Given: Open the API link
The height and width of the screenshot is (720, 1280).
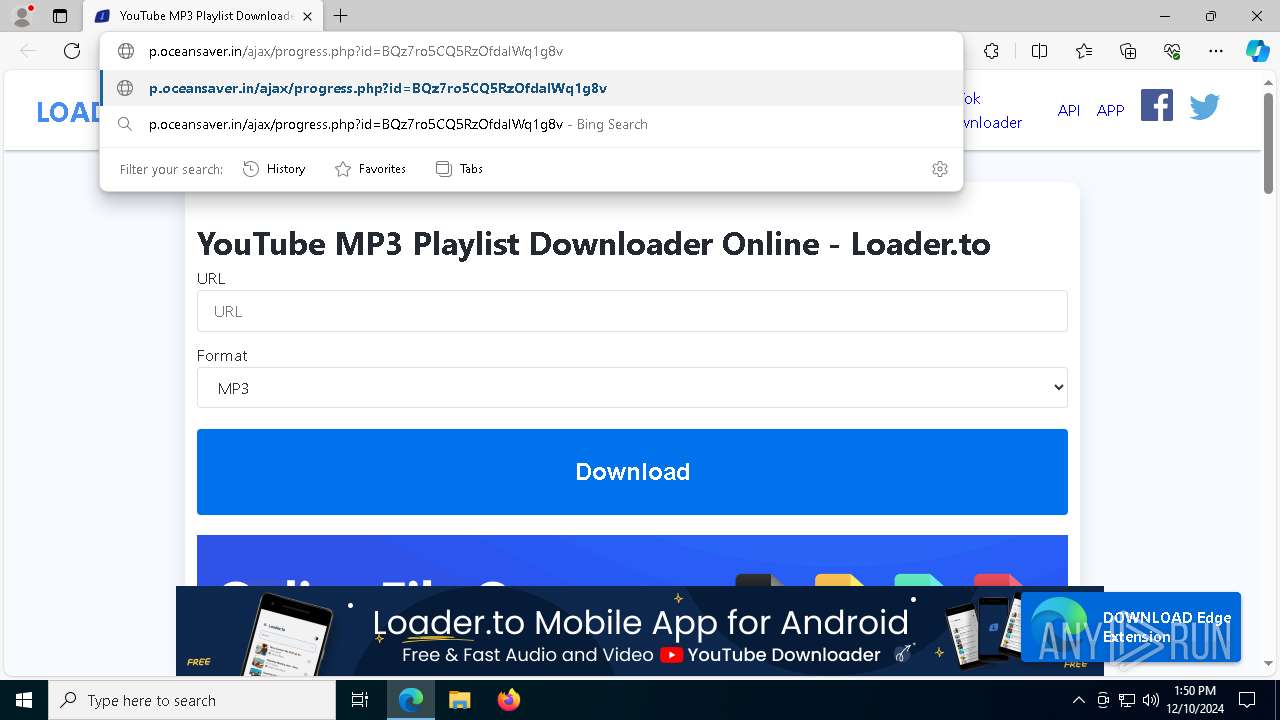Looking at the screenshot, I should [1069, 110].
